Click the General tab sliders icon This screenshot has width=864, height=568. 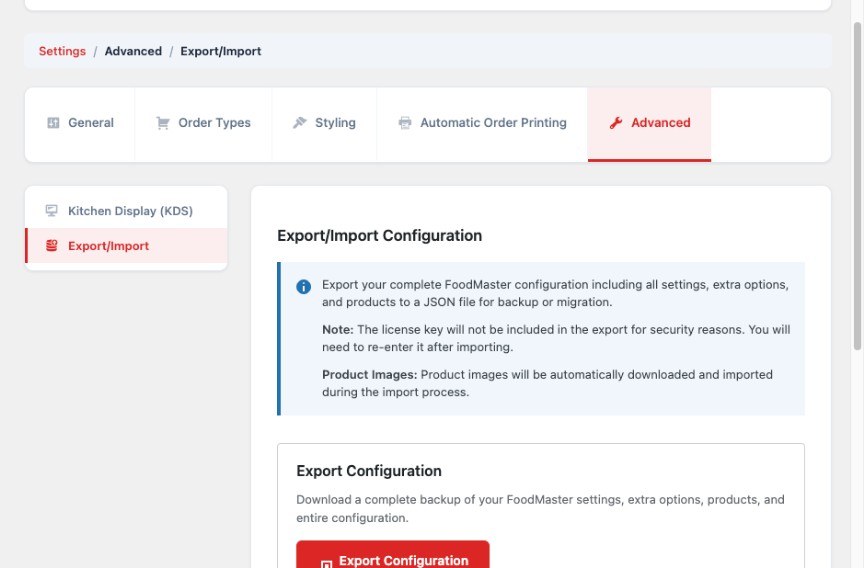click(x=53, y=123)
